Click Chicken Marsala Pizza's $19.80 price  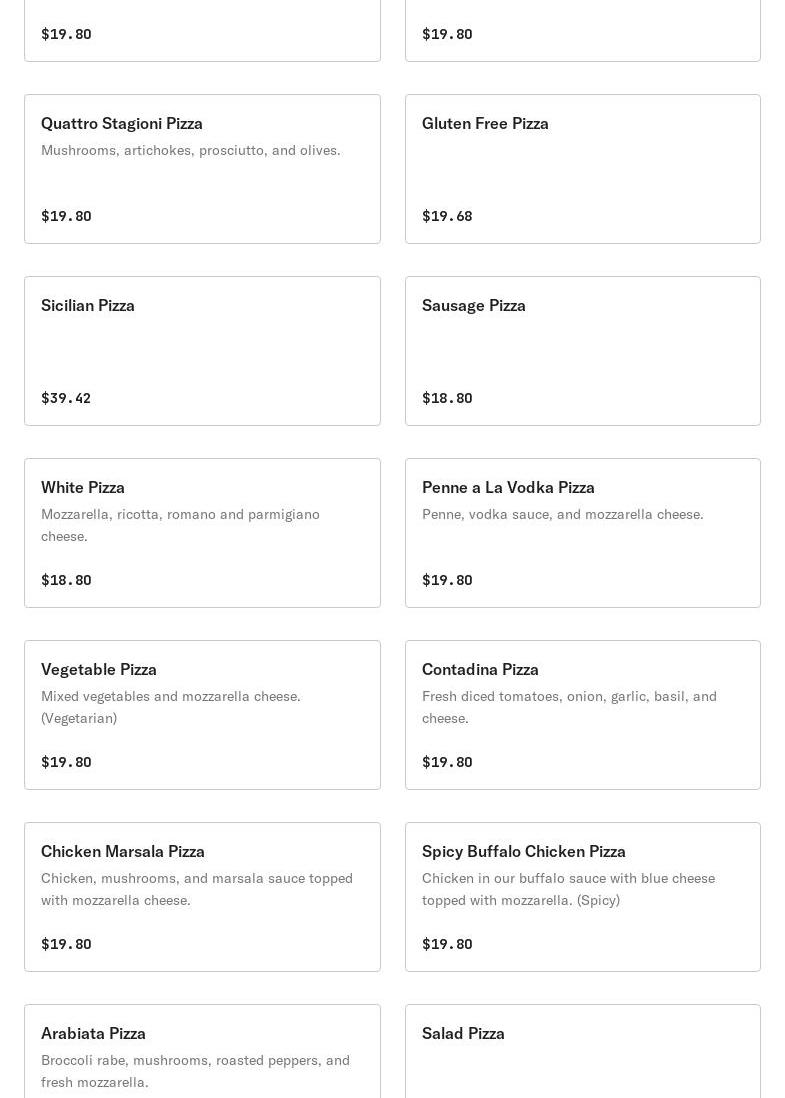(66, 944)
